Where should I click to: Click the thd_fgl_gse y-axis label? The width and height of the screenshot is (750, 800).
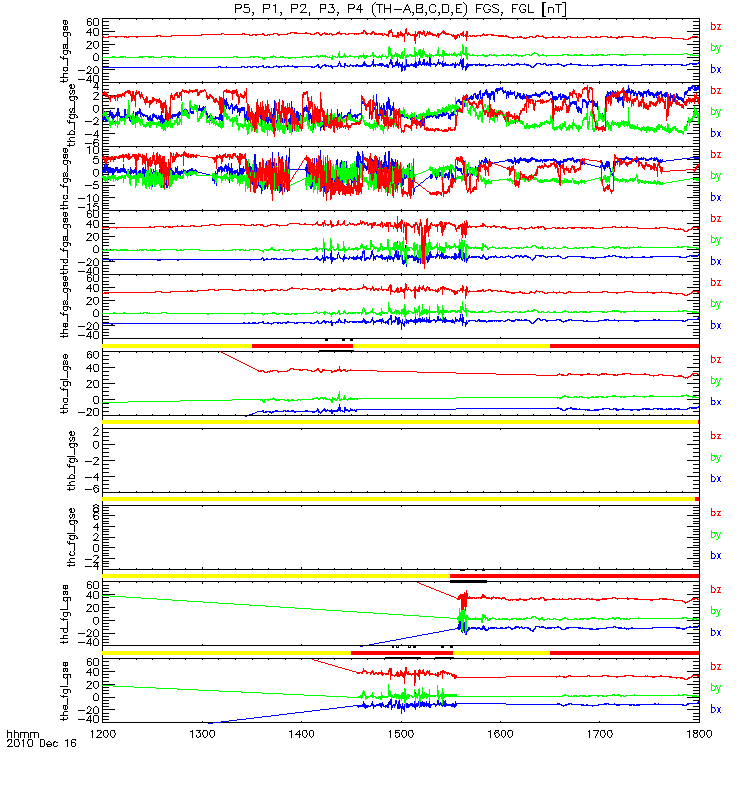pyautogui.click(x=65, y=614)
